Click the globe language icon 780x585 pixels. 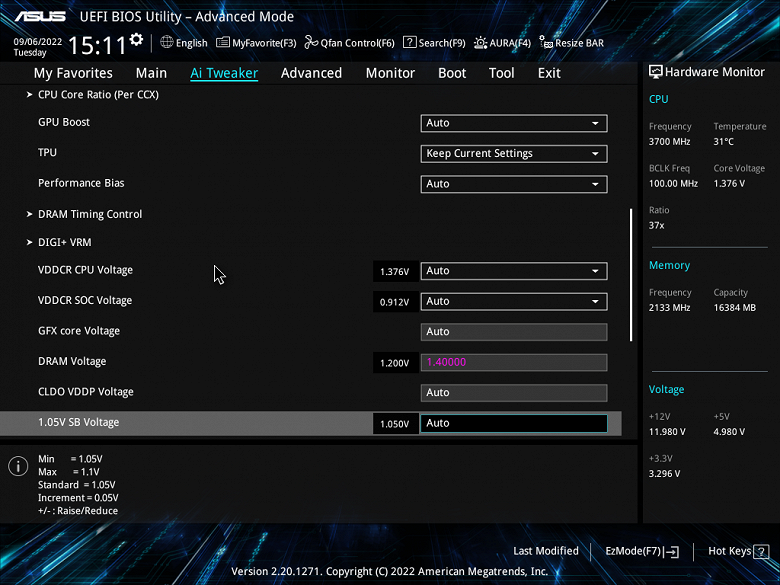pyautogui.click(x=167, y=42)
